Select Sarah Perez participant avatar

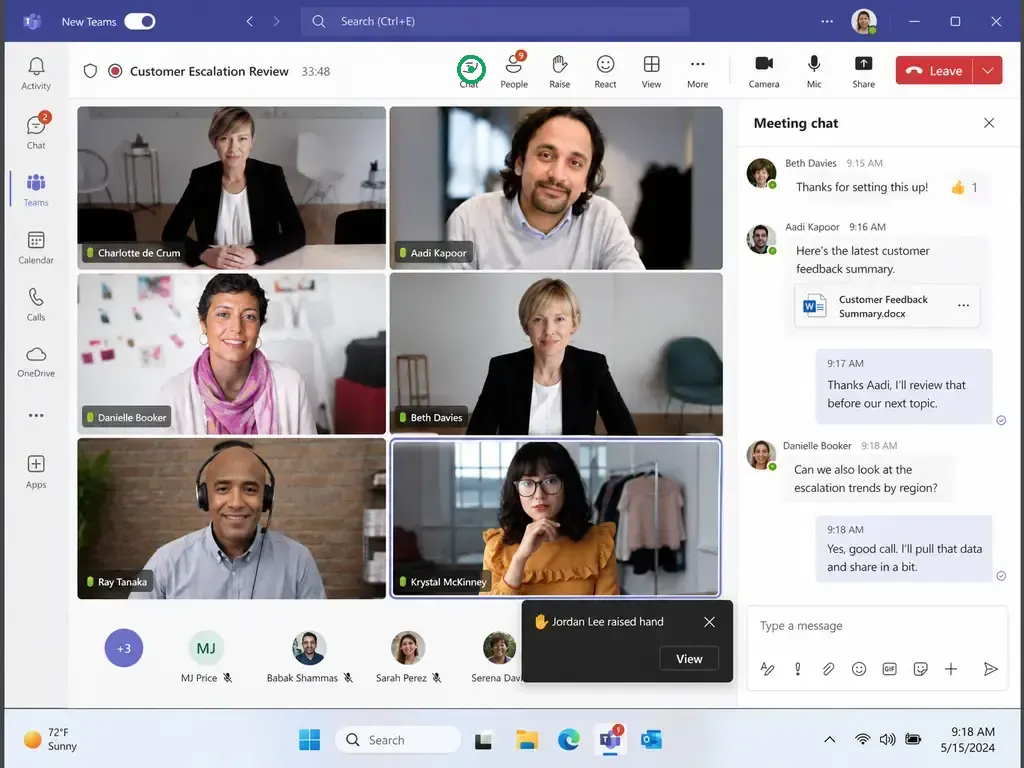click(408, 648)
